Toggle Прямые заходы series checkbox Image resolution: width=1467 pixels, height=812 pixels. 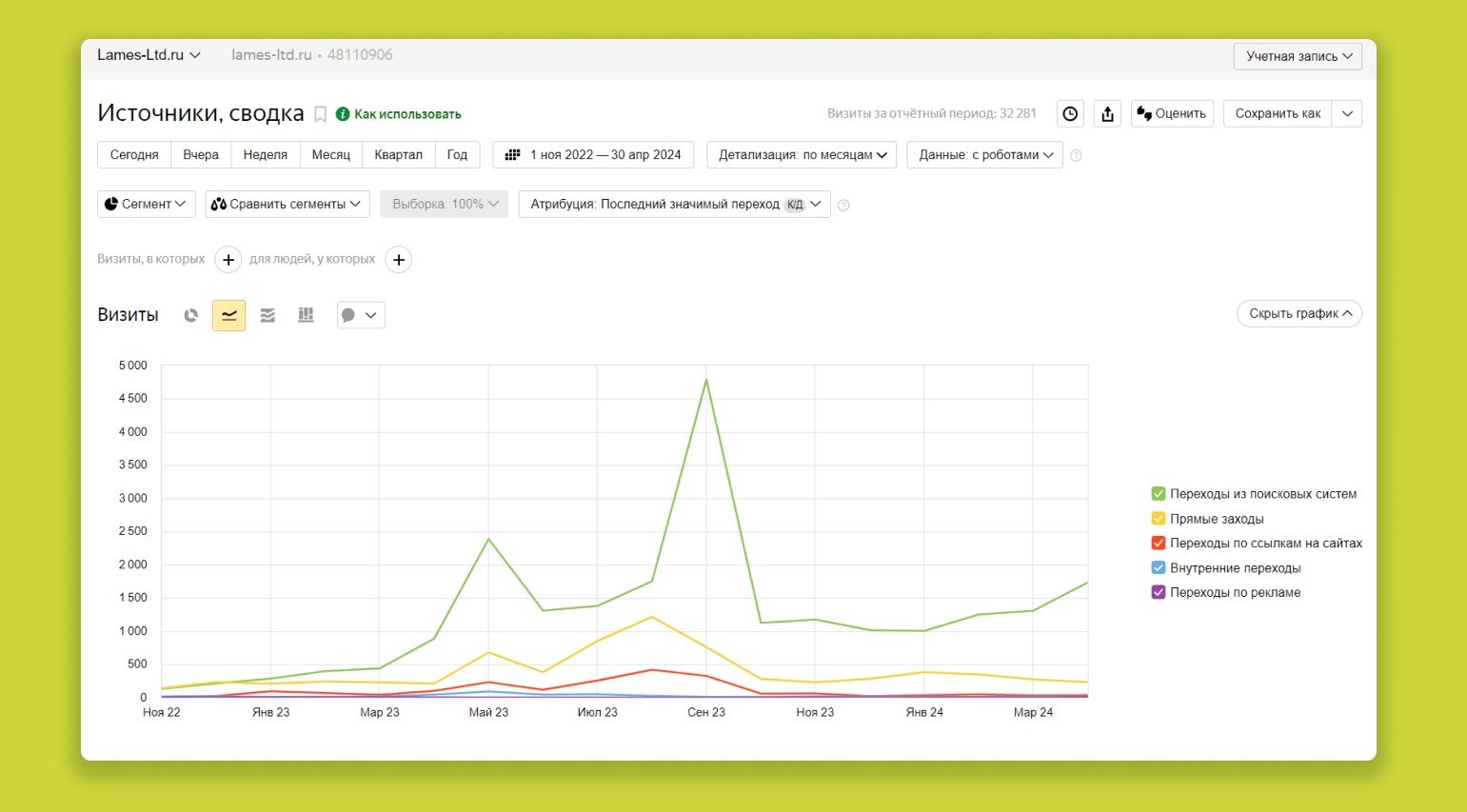pyautogui.click(x=1158, y=519)
